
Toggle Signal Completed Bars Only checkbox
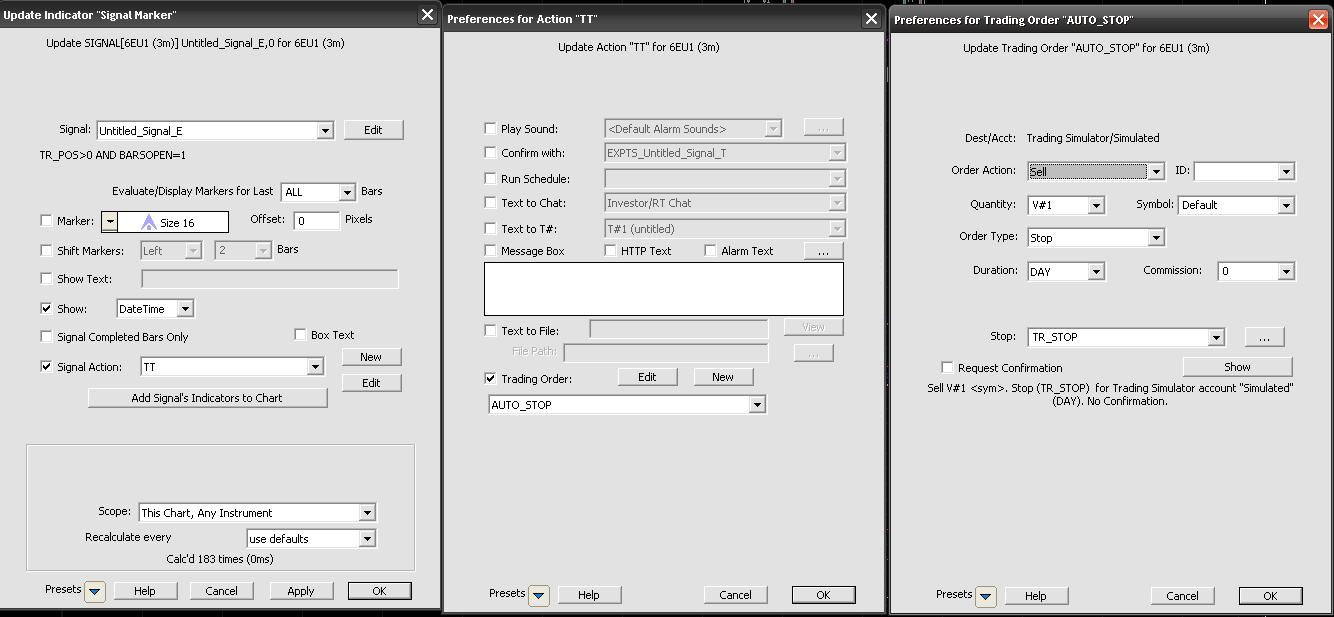(x=46, y=337)
